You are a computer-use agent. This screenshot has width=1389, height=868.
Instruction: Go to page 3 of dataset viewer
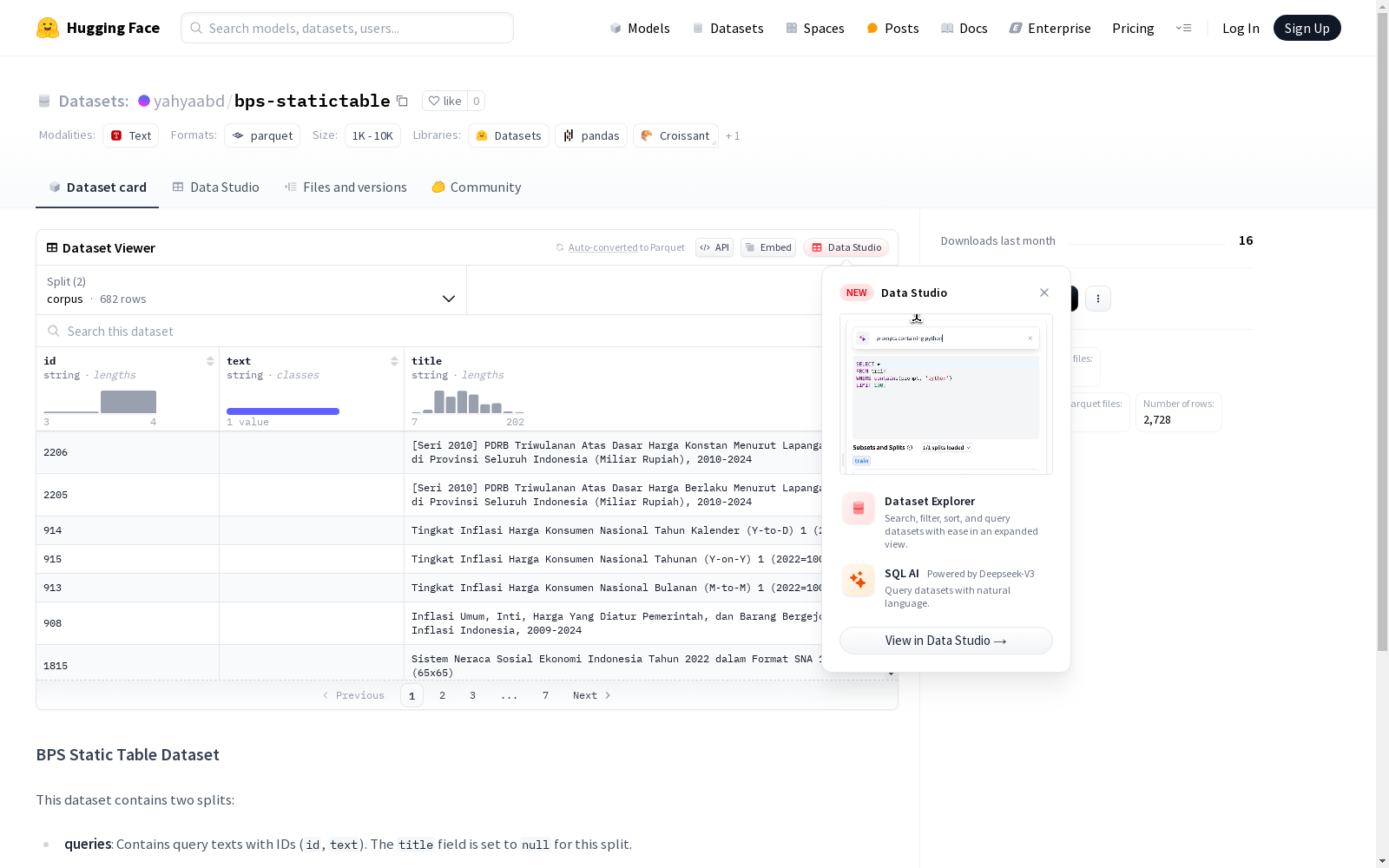[472, 695]
